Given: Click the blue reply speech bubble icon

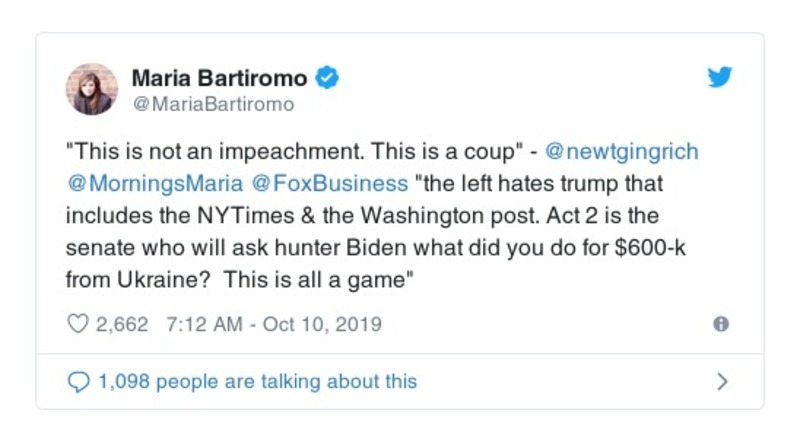Looking at the screenshot, I should click(77, 381).
